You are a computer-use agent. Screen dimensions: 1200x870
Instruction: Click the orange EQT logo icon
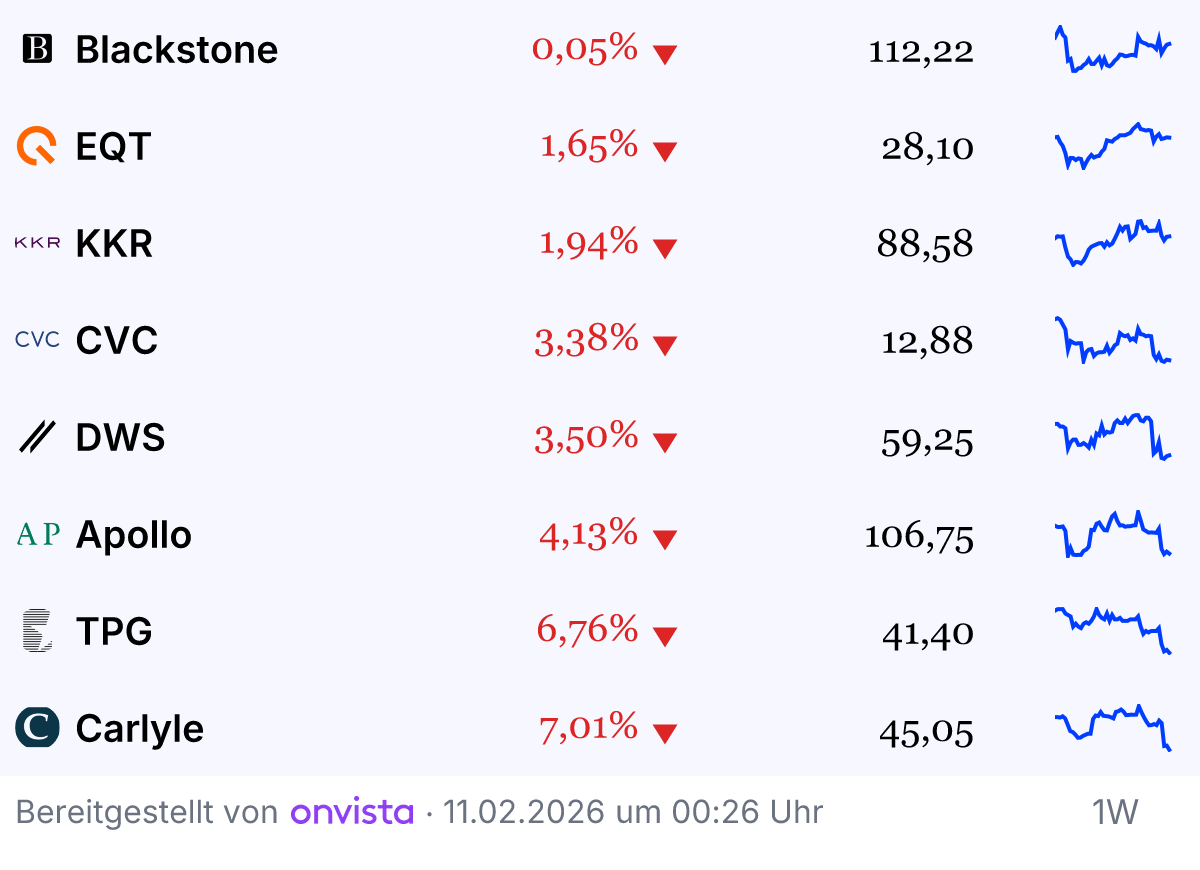37,146
